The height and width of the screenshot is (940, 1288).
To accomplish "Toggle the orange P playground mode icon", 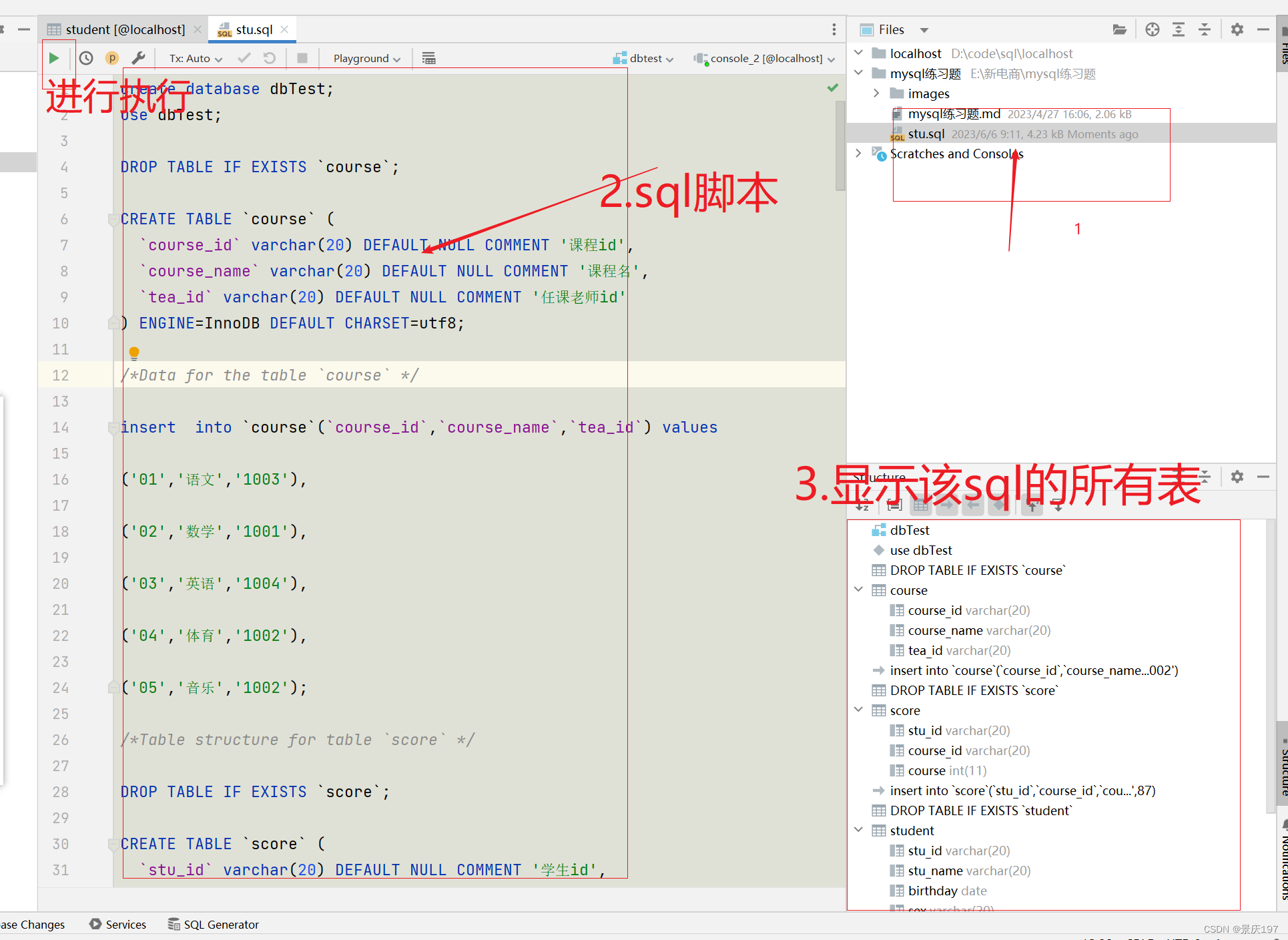I will (x=112, y=58).
